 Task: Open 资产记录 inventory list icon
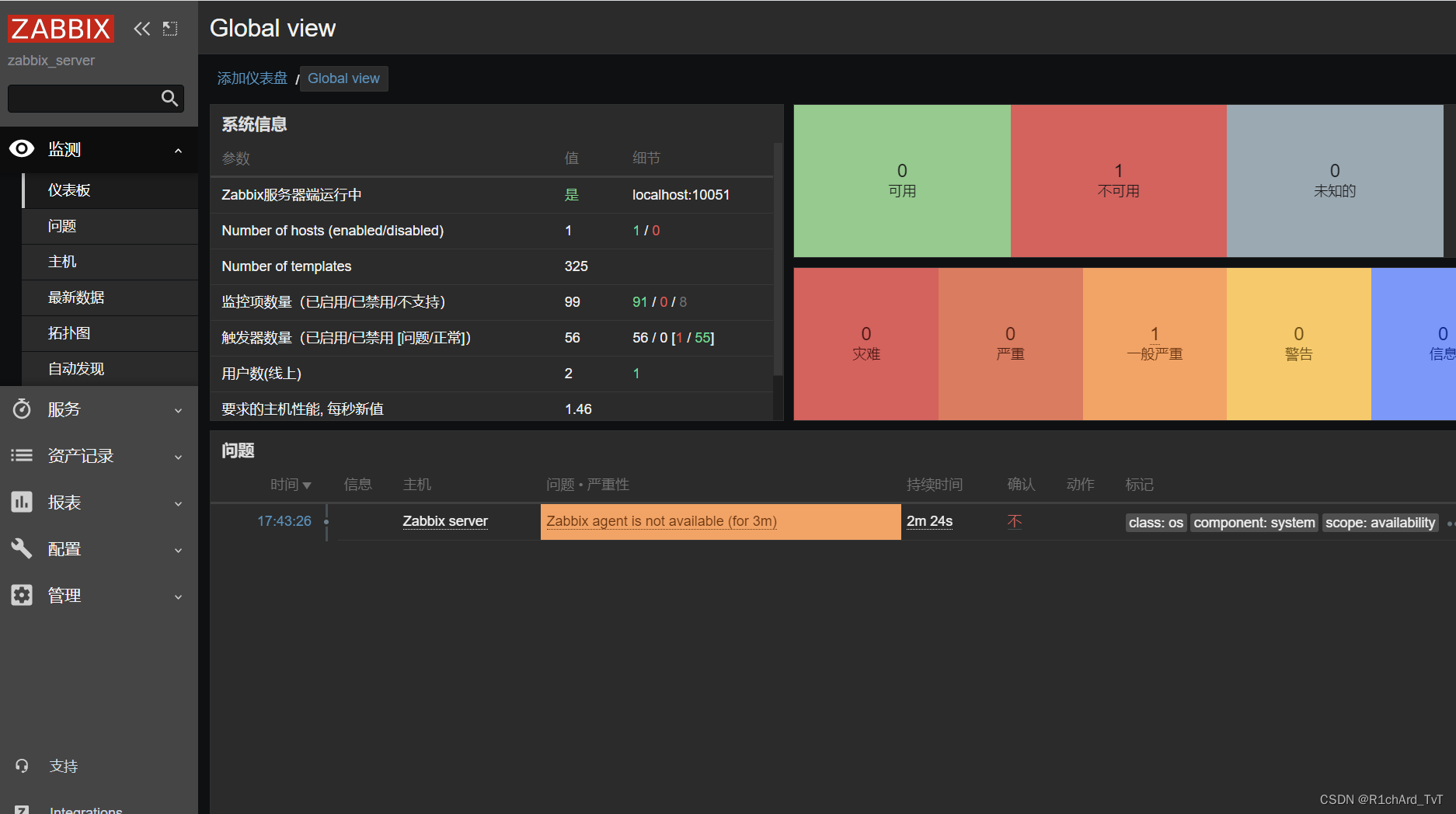[x=22, y=456]
